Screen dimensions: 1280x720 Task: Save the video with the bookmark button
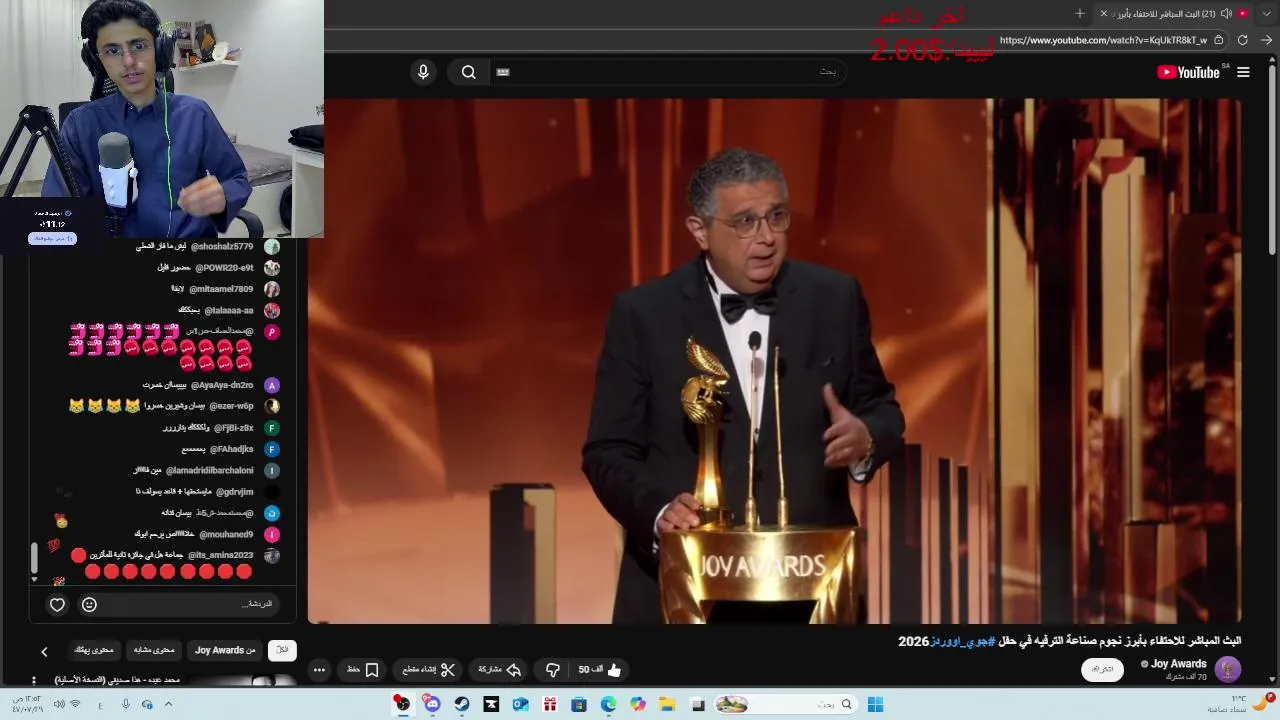click(363, 670)
